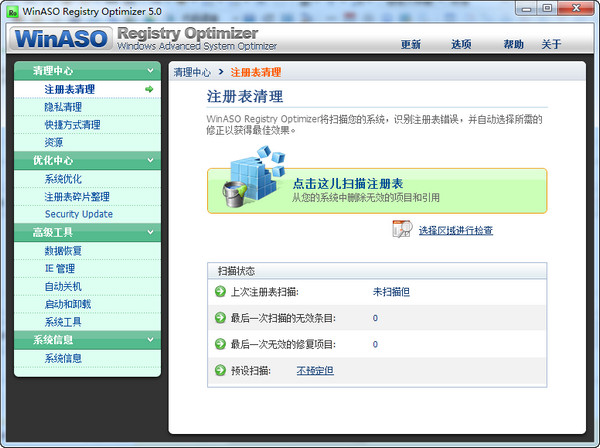
Task: Click green arrow beside 最后一次无效的修复项目
Action: (x=220, y=344)
